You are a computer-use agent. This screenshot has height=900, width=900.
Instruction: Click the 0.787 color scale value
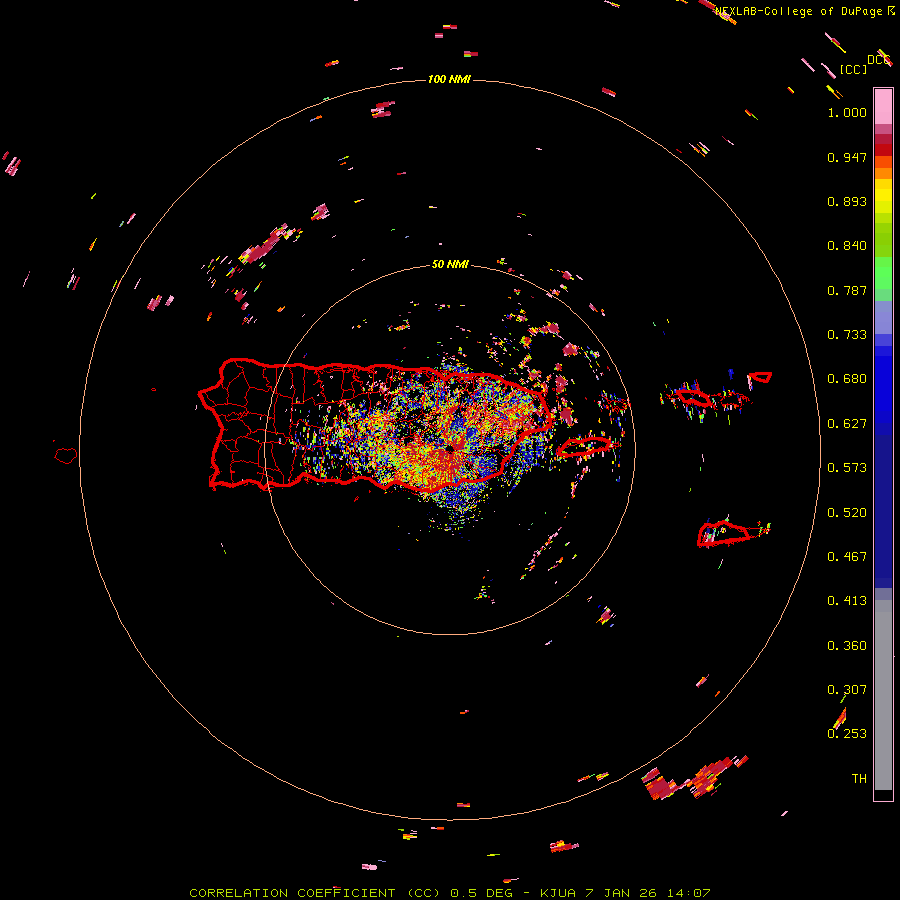[x=847, y=290]
